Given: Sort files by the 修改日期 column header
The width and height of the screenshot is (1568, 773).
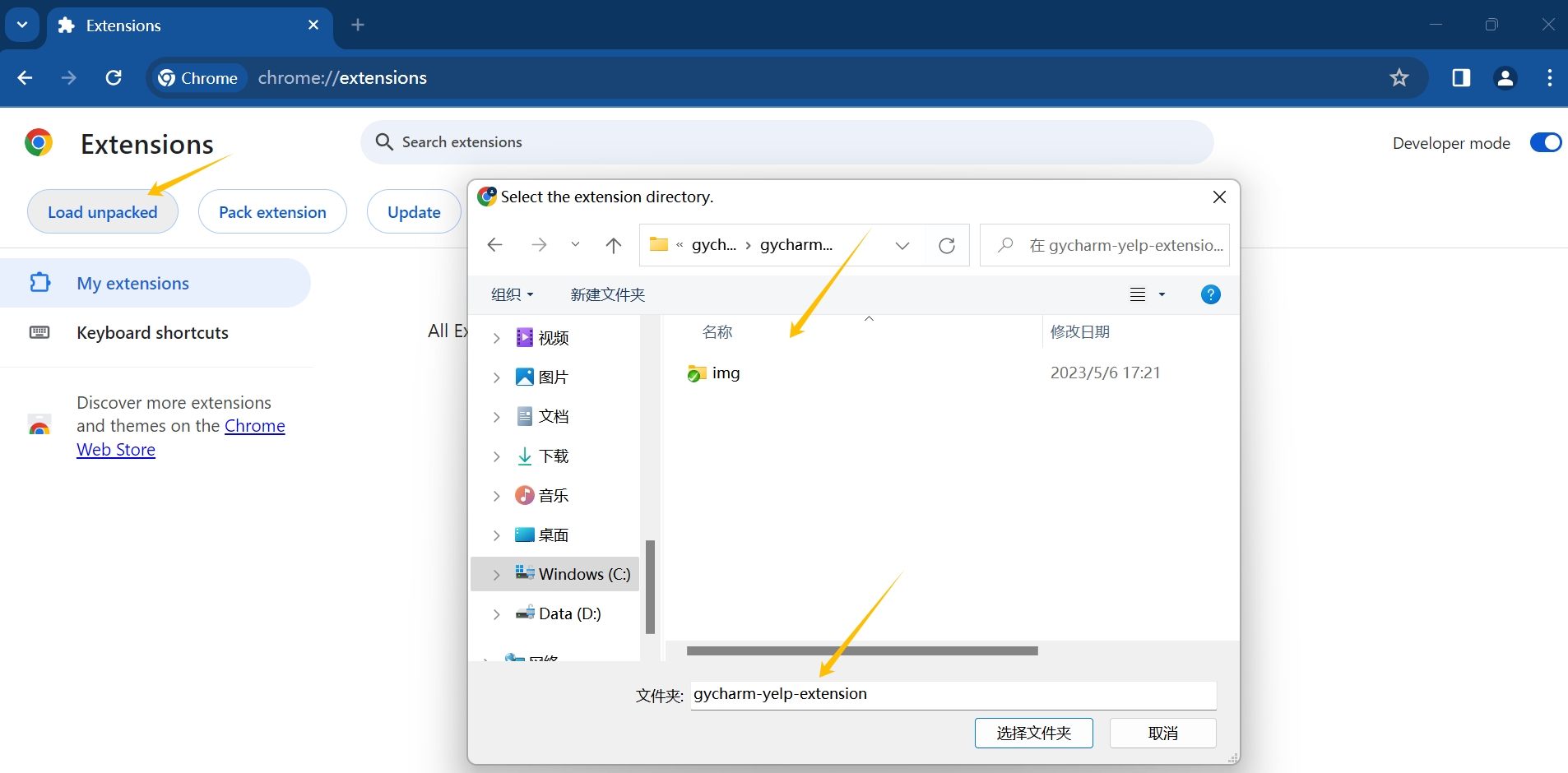Looking at the screenshot, I should [x=1080, y=331].
